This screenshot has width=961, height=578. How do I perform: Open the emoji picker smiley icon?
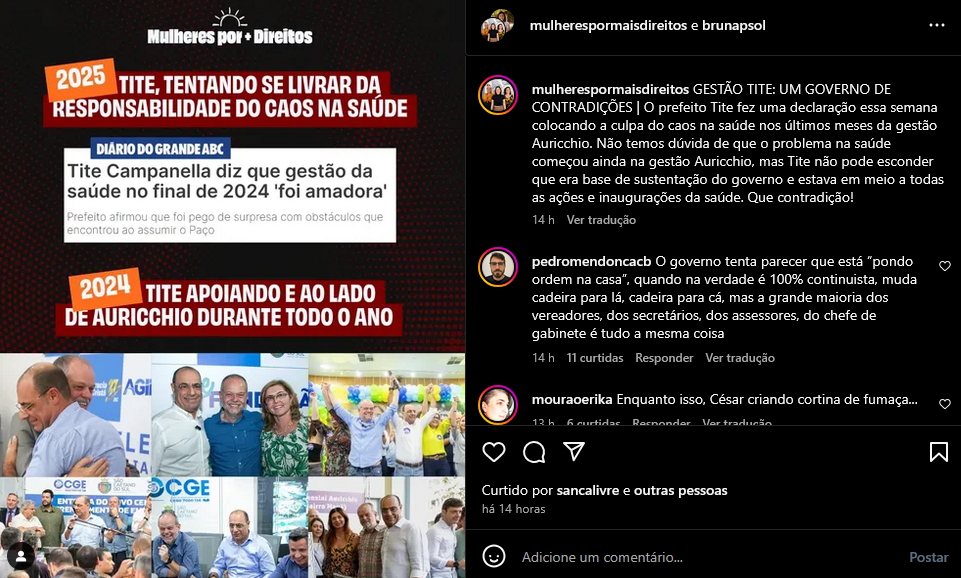tap(493, 557)
